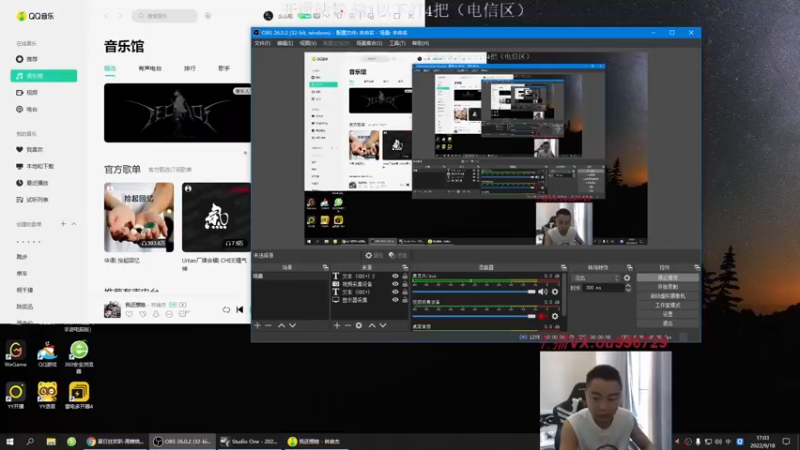Viewport: 800px width, 450px height.
Task: Hide the 文本 (GDI+) 2 source
Action: (395, 276)
